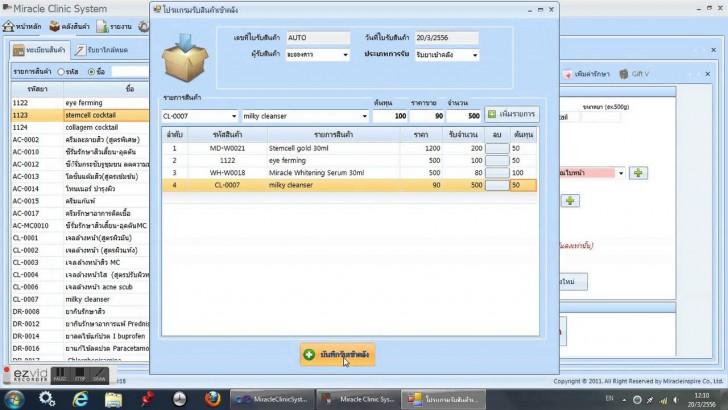Switch to the receive medicine tab with pencil icon
The image size is (728, 410).
click(102, 50)
